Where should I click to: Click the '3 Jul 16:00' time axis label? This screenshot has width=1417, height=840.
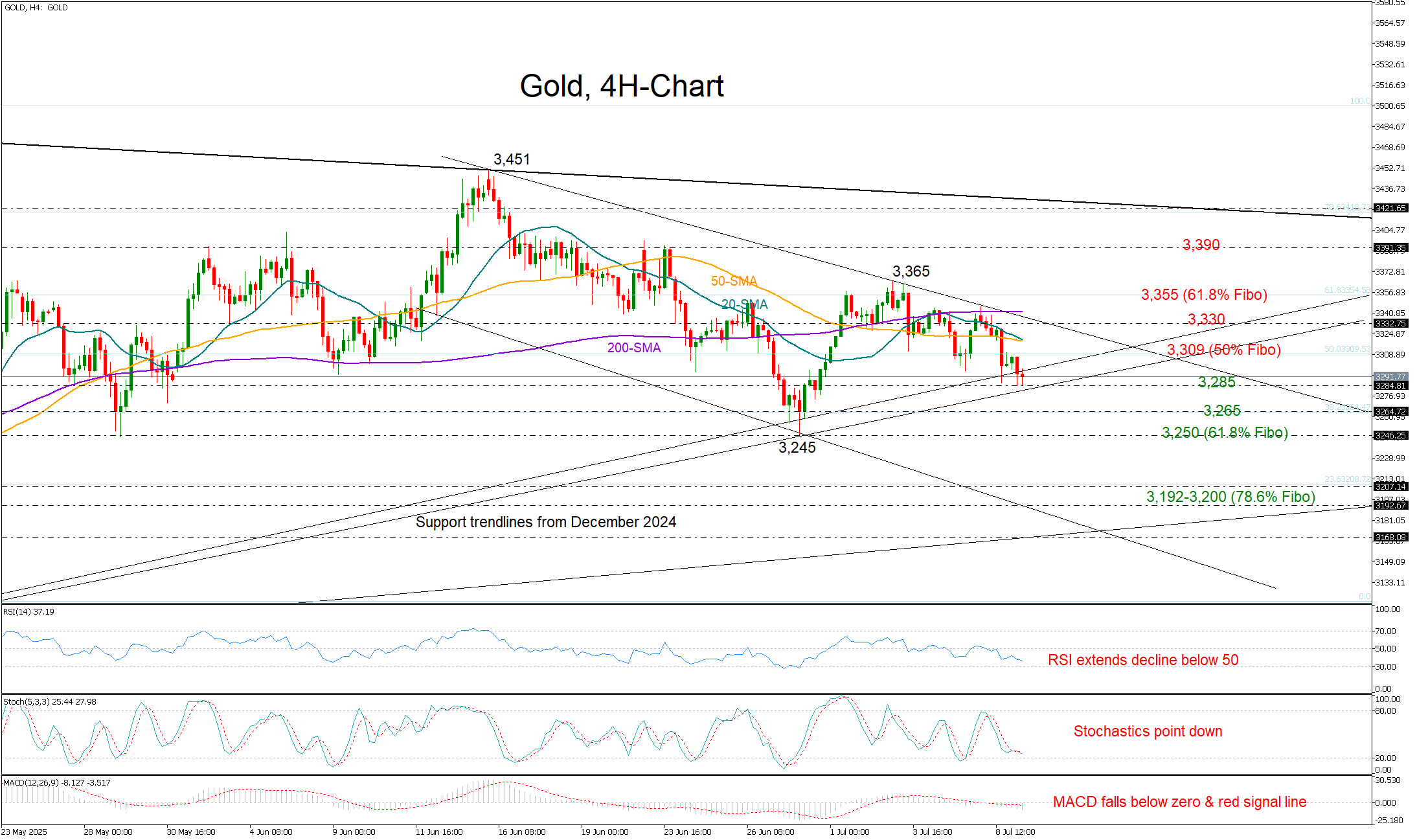(933, 832)
